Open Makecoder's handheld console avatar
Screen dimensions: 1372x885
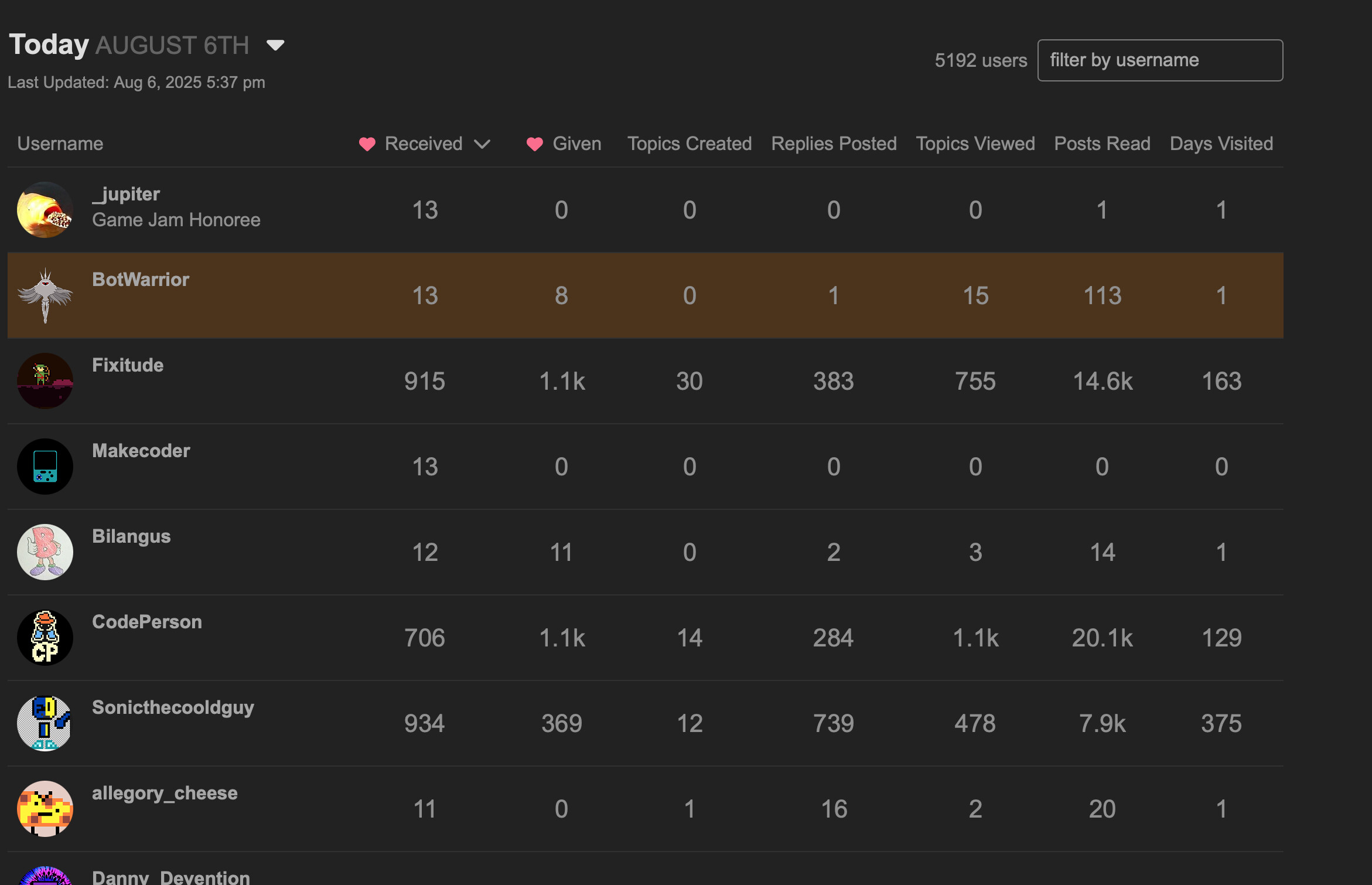click(x=45, y=467)
